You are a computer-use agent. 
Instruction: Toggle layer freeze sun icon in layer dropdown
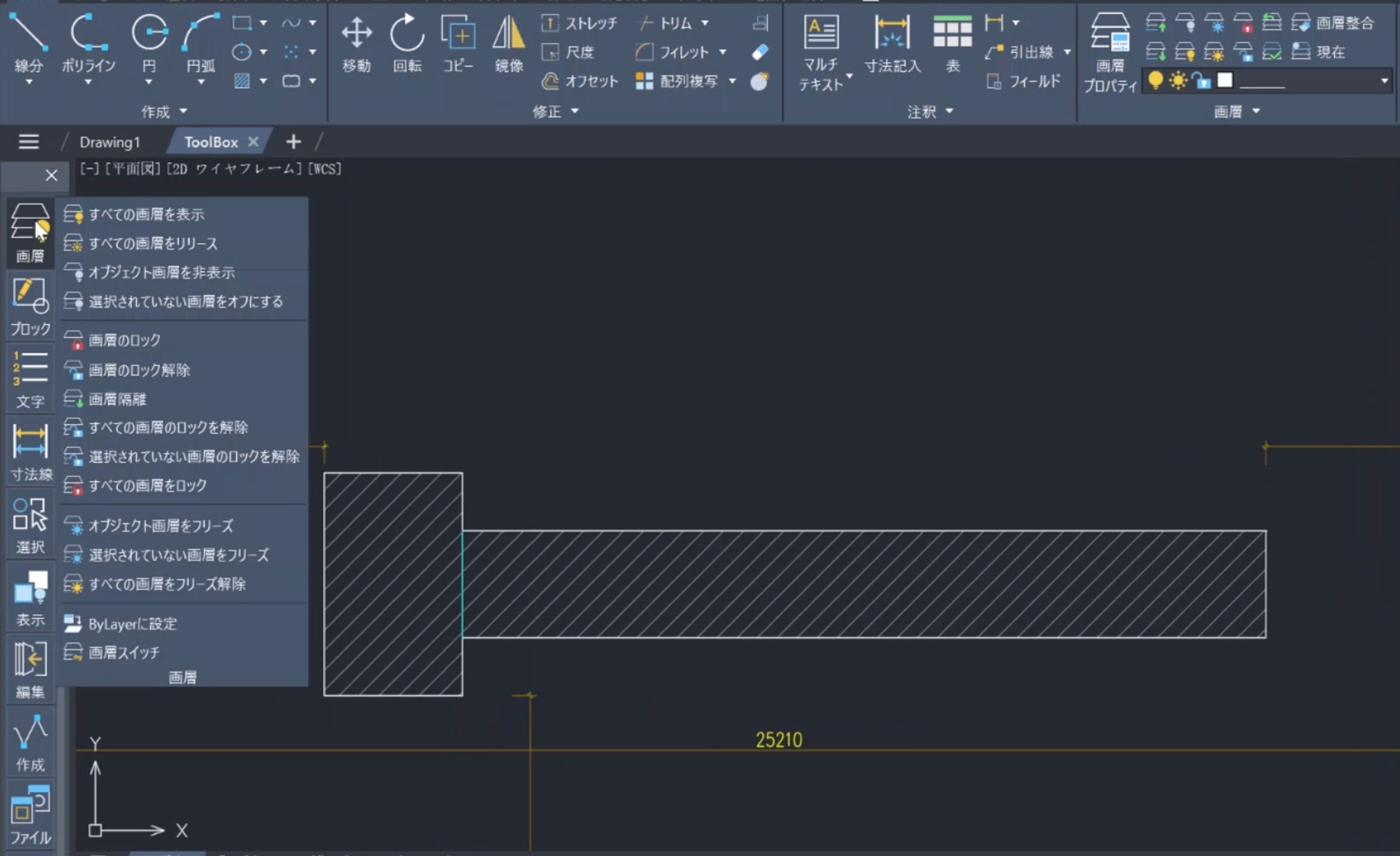click(x=1178, y=81)
